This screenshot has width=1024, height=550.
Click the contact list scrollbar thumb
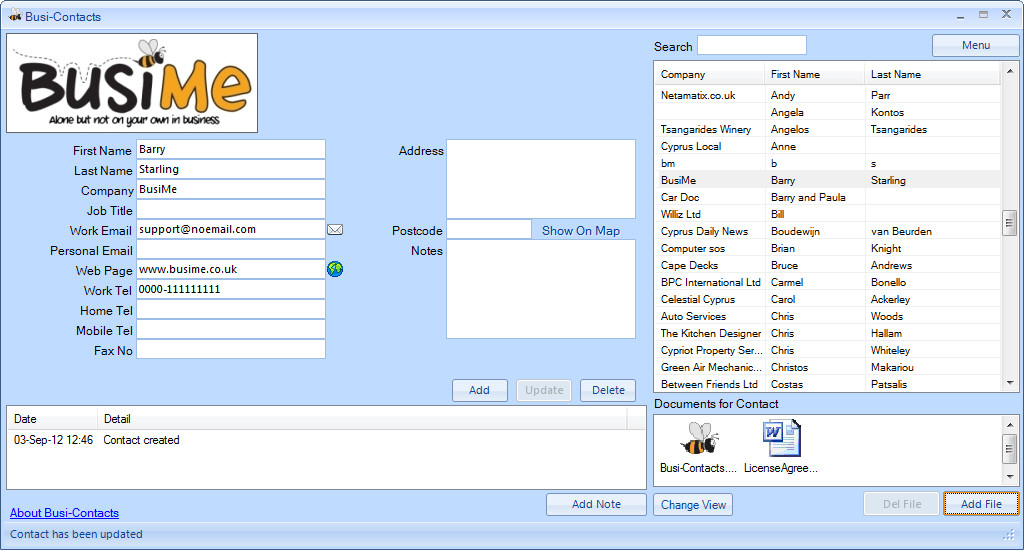[x=1010, y=223]
